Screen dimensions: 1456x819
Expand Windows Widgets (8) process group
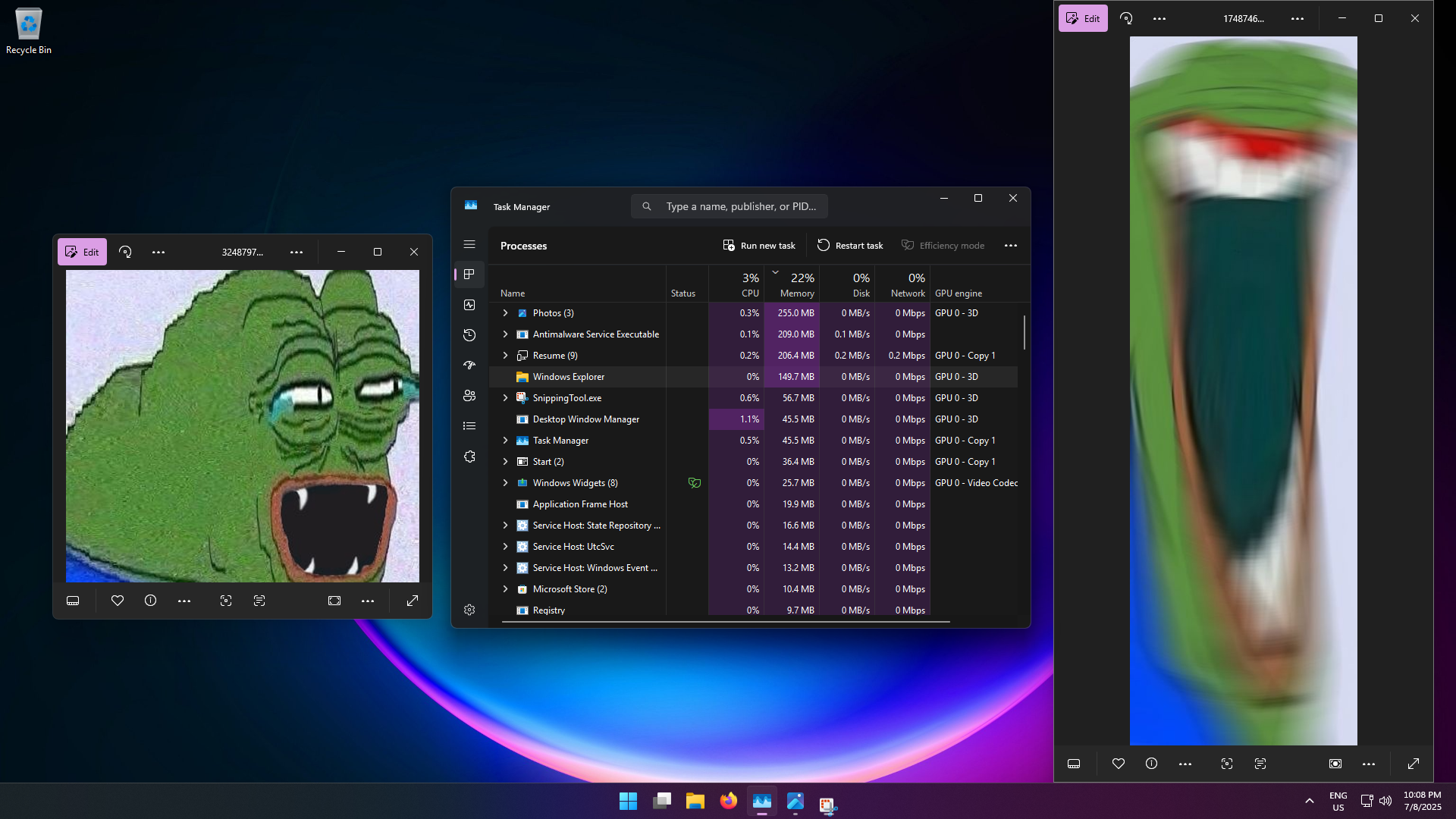(x=505, y=483)
